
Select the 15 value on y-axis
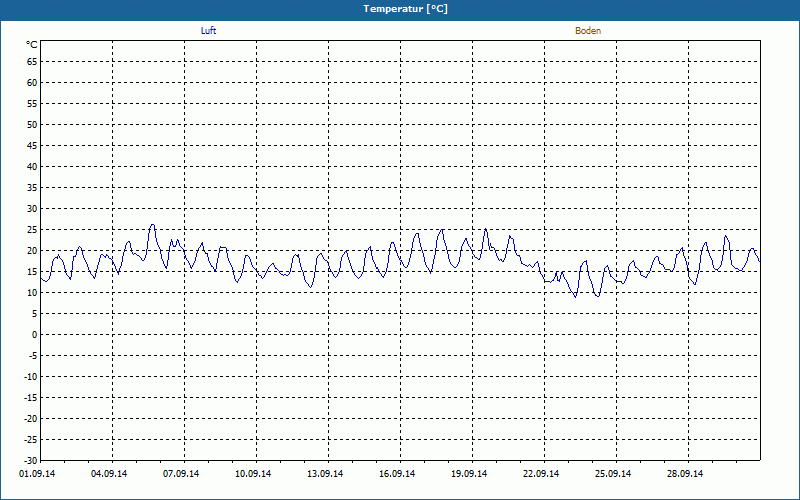pyautogui.click(x=32, y=272)
